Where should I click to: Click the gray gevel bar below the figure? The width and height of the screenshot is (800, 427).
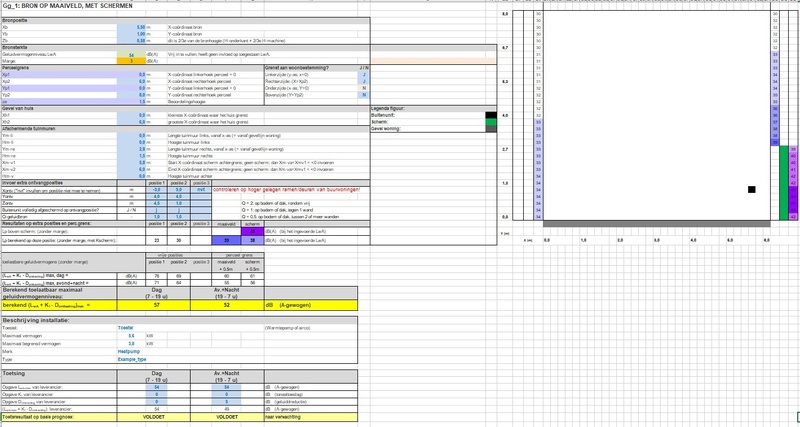click(x=657, y=223)
